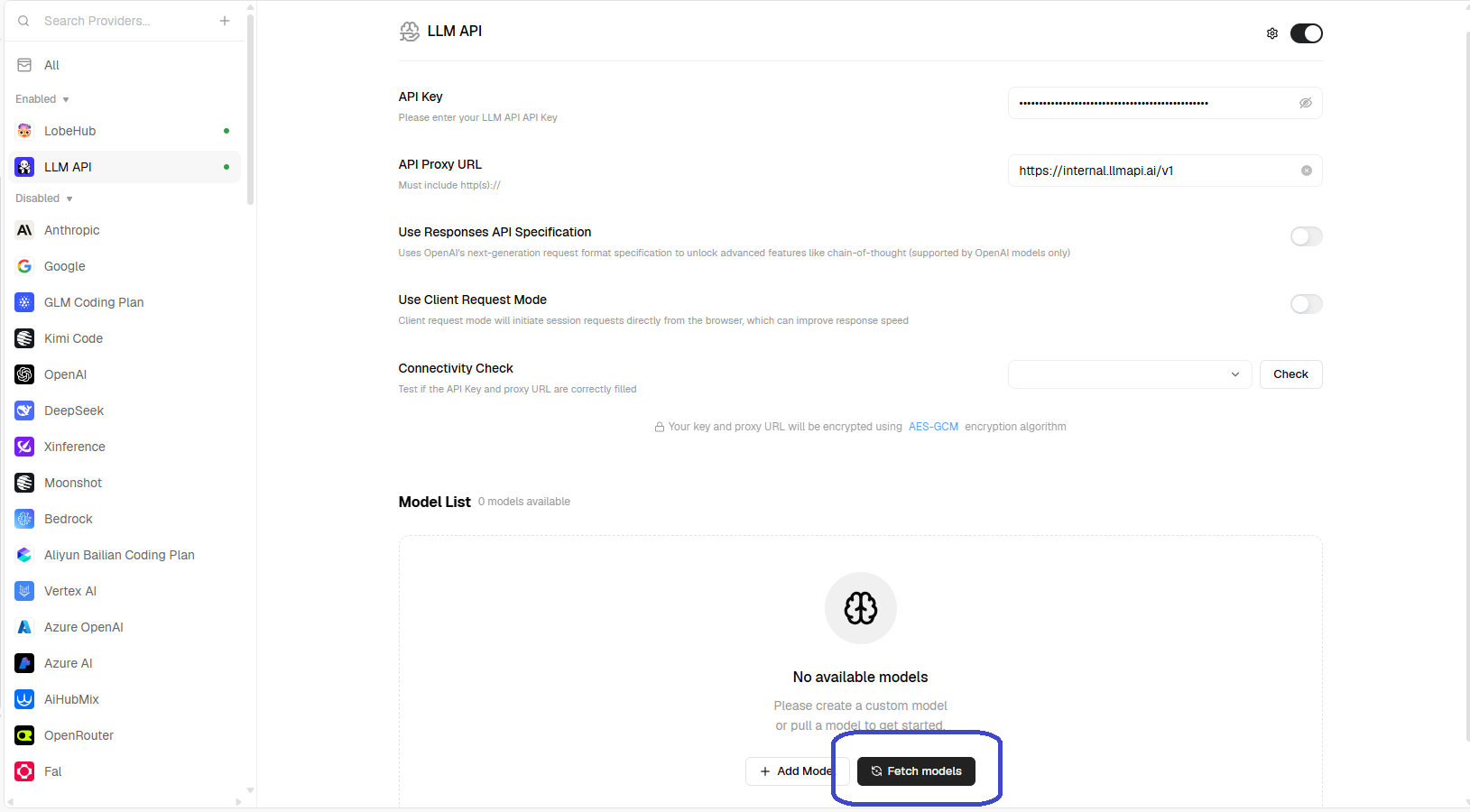Image resolution: width=1470 pixels, height=812 pixels.
Task: Click the DeepSeek logo icon
Action: point(24,411)
